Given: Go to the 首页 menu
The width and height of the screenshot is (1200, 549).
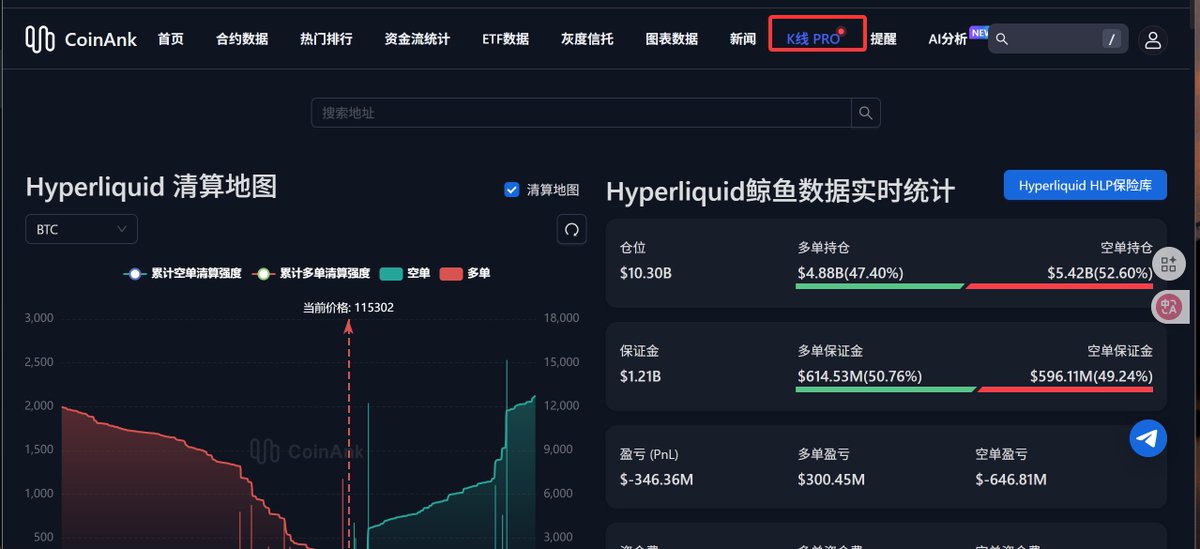Looking at the screenshot, I should (171, 39).
